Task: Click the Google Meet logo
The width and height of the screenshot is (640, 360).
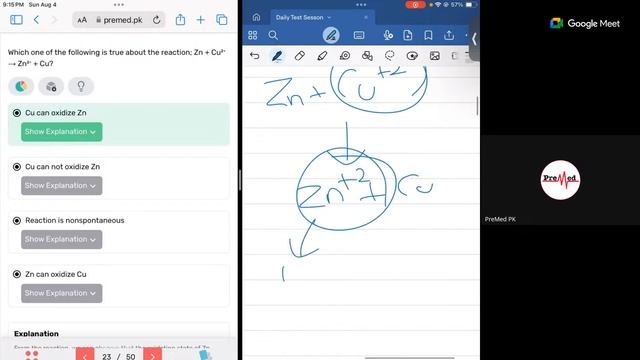Action: [x=585, y=24]
